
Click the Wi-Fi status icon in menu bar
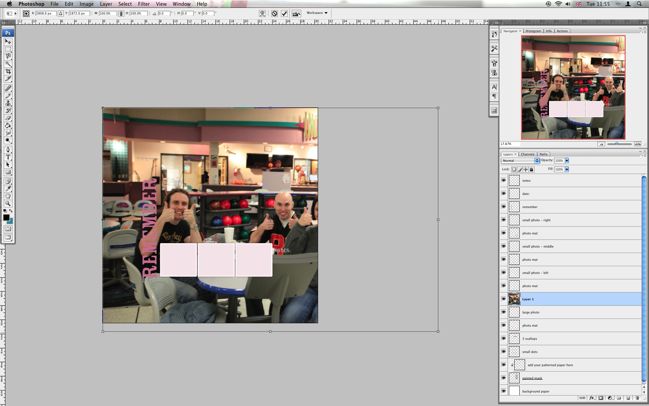coord(558,4)
